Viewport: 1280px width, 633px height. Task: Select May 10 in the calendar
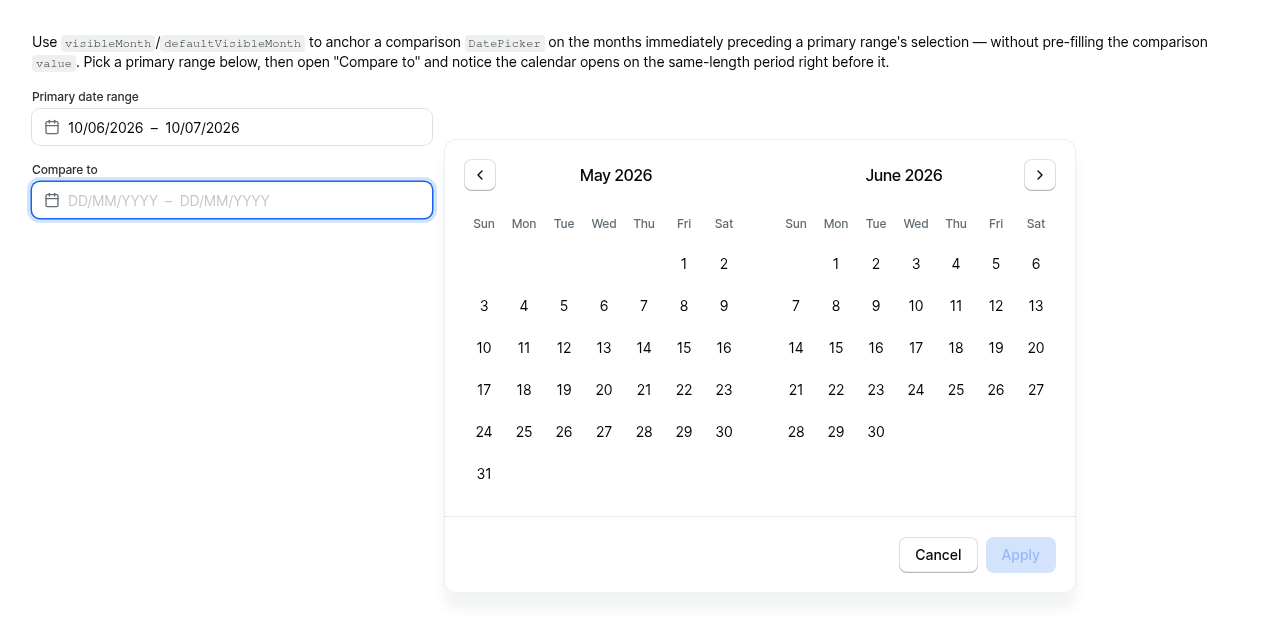(484, 348)
